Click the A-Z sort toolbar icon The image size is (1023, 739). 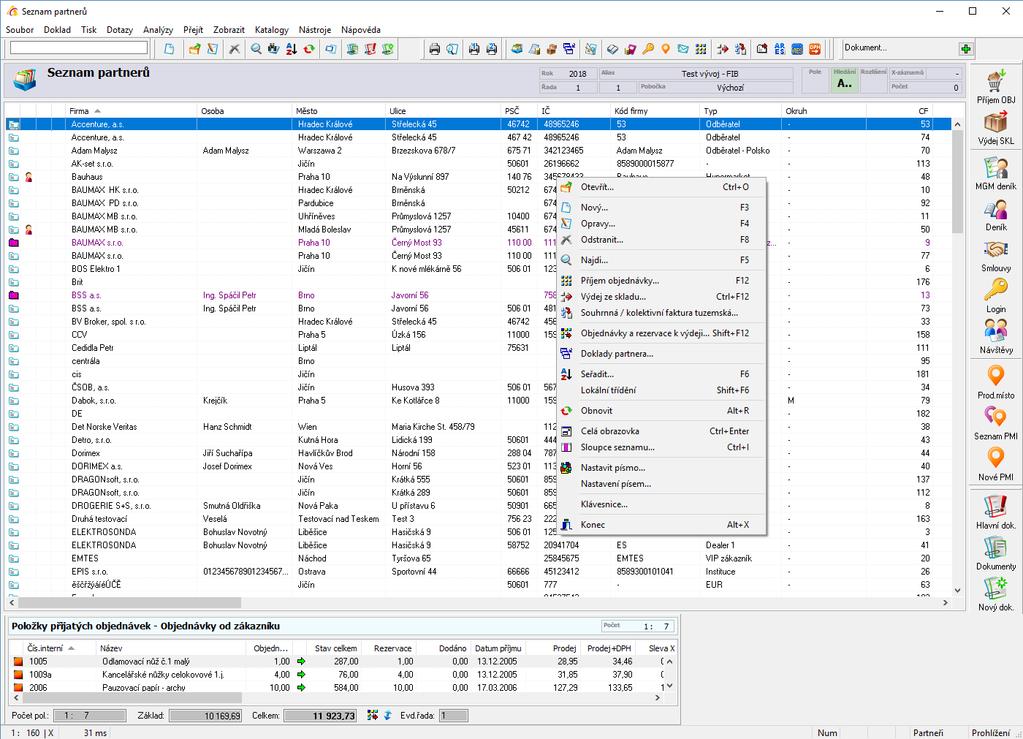point(291,49)
